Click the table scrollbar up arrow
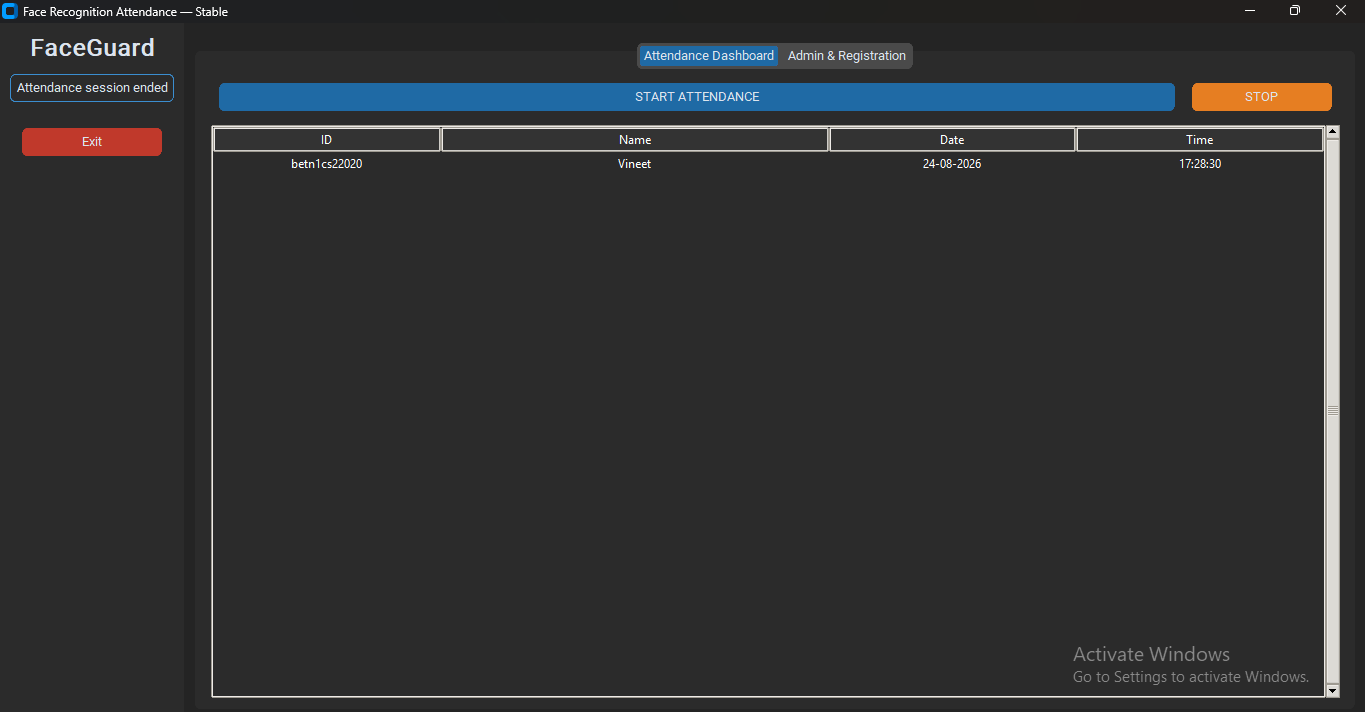1365x712 pixels. [1332, 132]
